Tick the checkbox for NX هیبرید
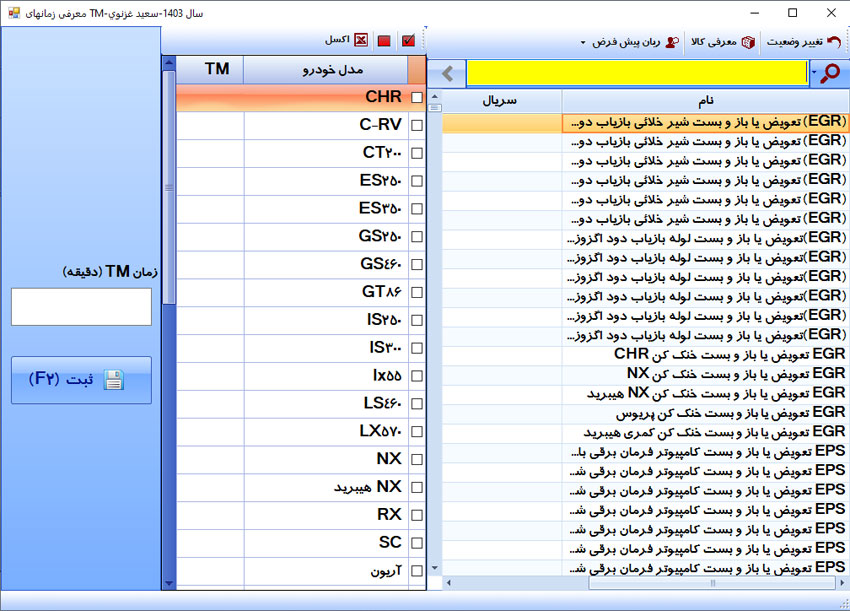The image size is (850, 611). point(416,487)
